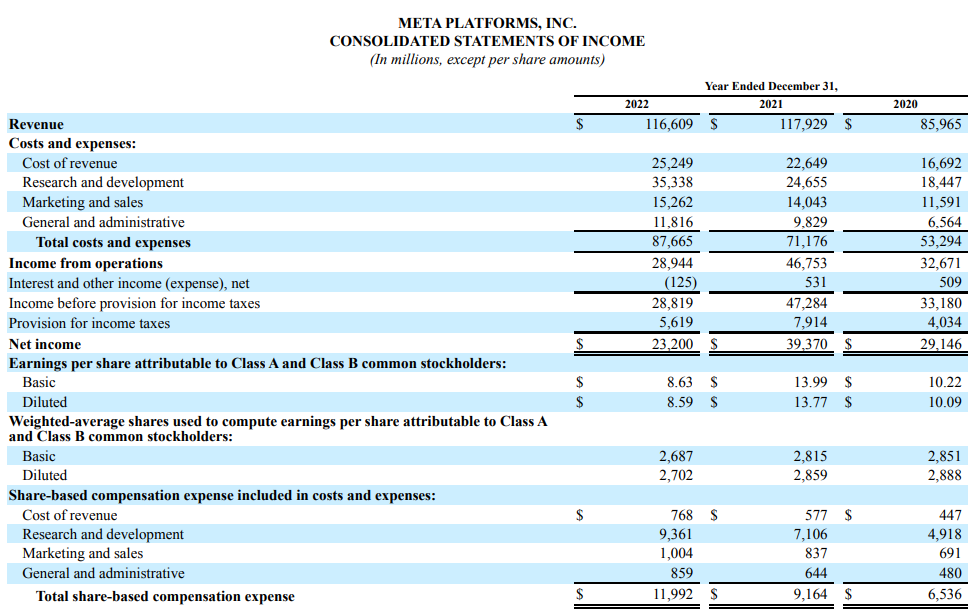
Task: Select the 2020 income before taxes 33,180
Action: 941,303
